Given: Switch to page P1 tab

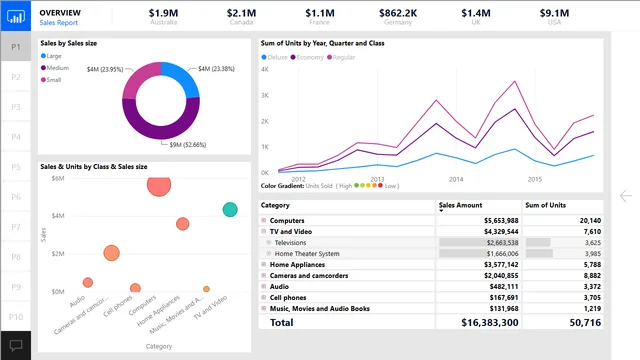Looking at the screenshot, I should [16, 47].
